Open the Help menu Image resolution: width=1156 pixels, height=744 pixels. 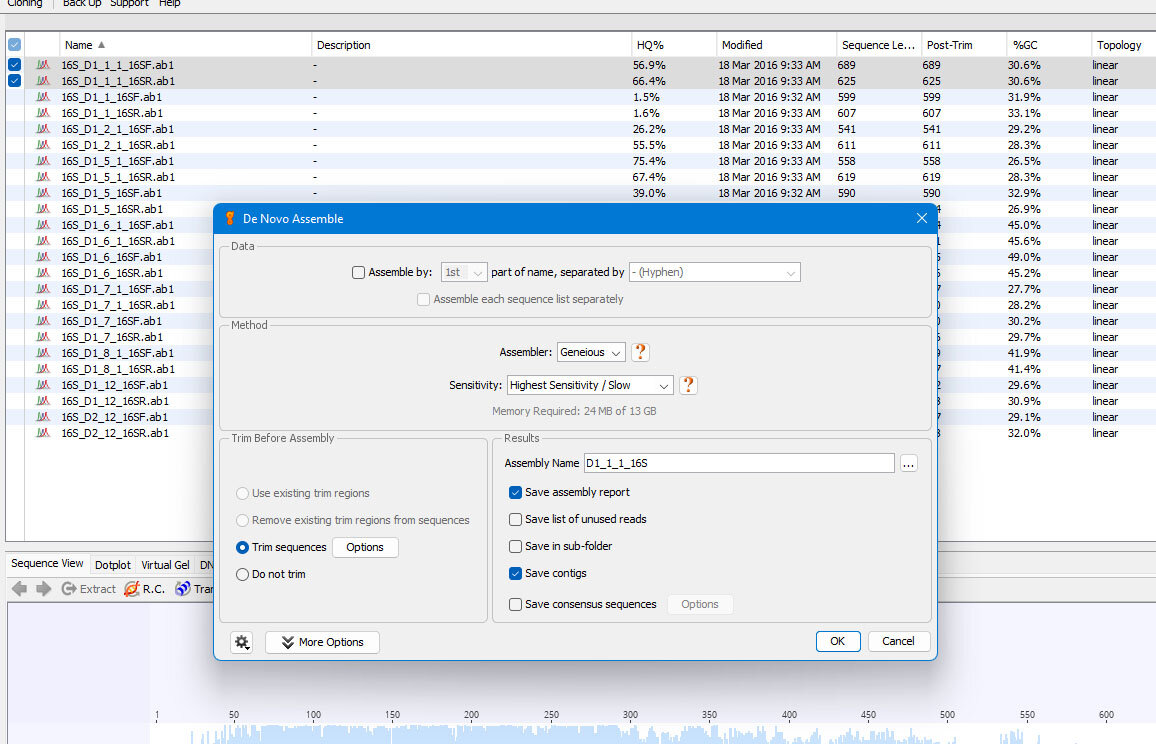click(x=170, y=4)
